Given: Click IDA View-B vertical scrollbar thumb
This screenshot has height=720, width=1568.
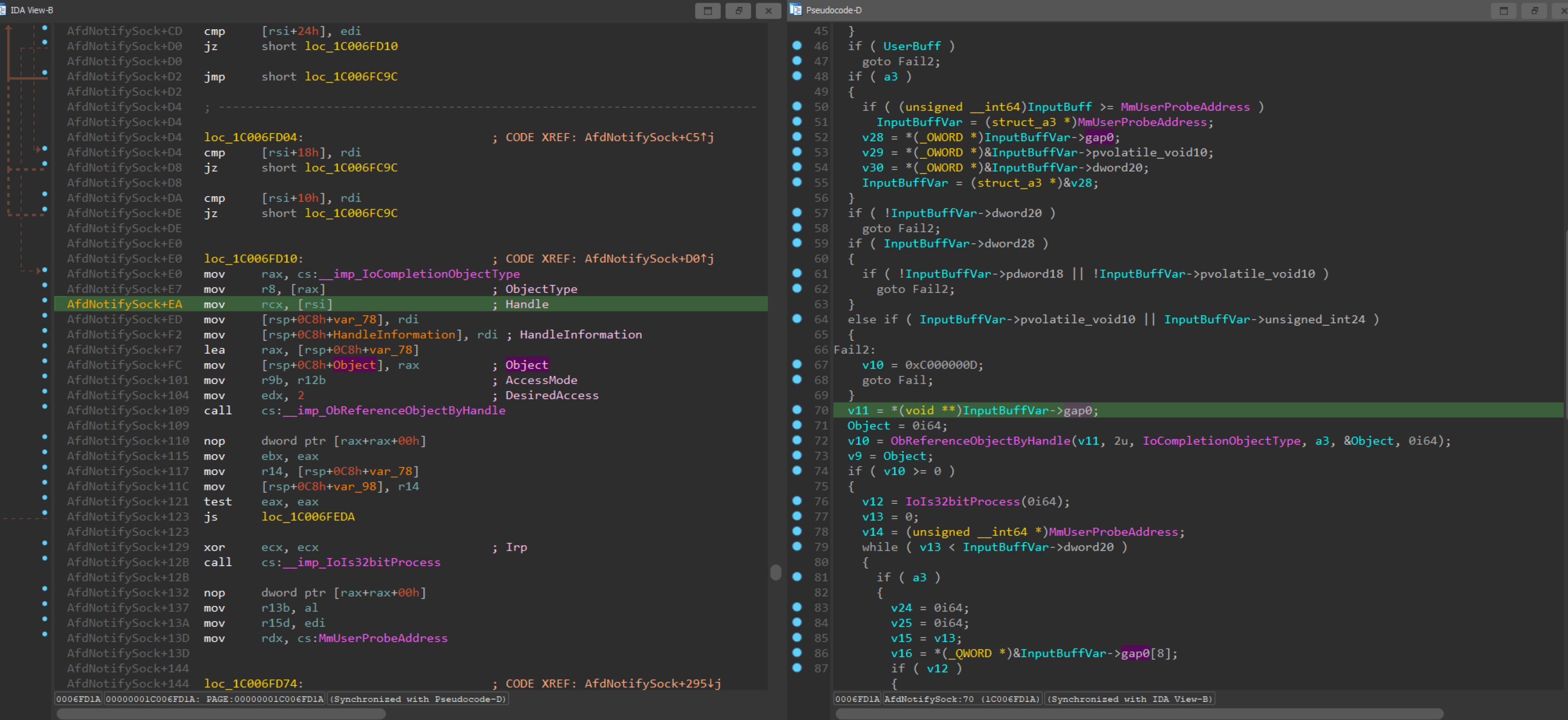Looking at the screenshot, I should pyautogui.click(x=775, y=572).
